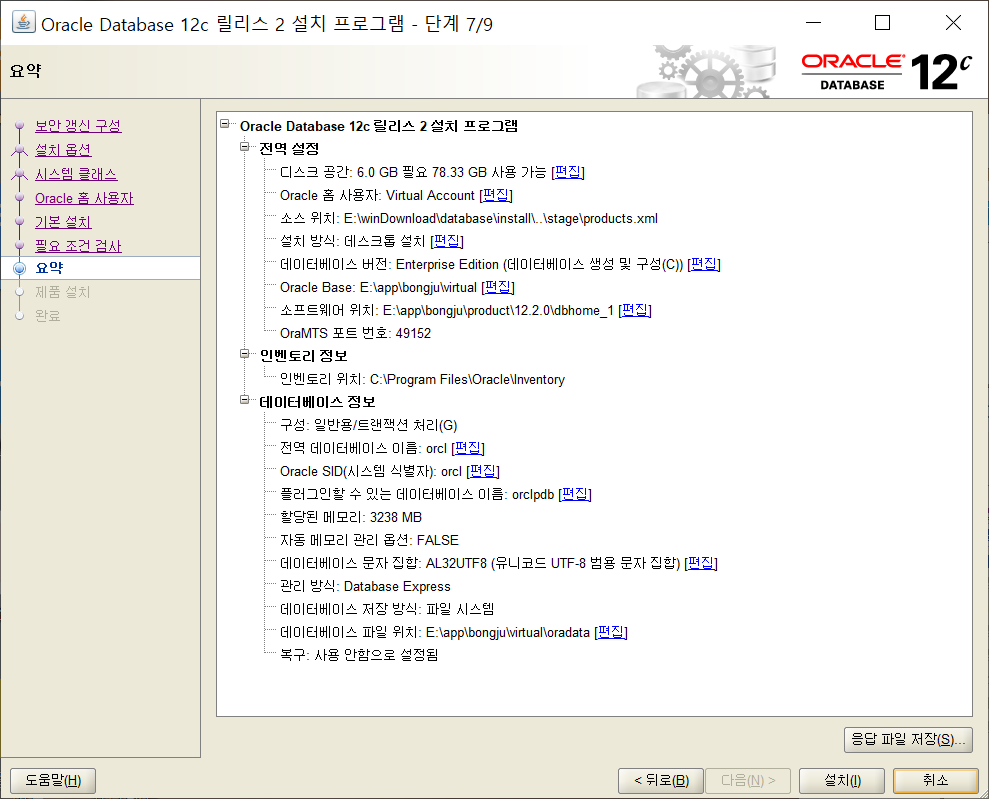Select the 구성: 일반용/트랜잭션 처리(G) row
Screen dimensions: 989x799
click(x=368, y=425)
